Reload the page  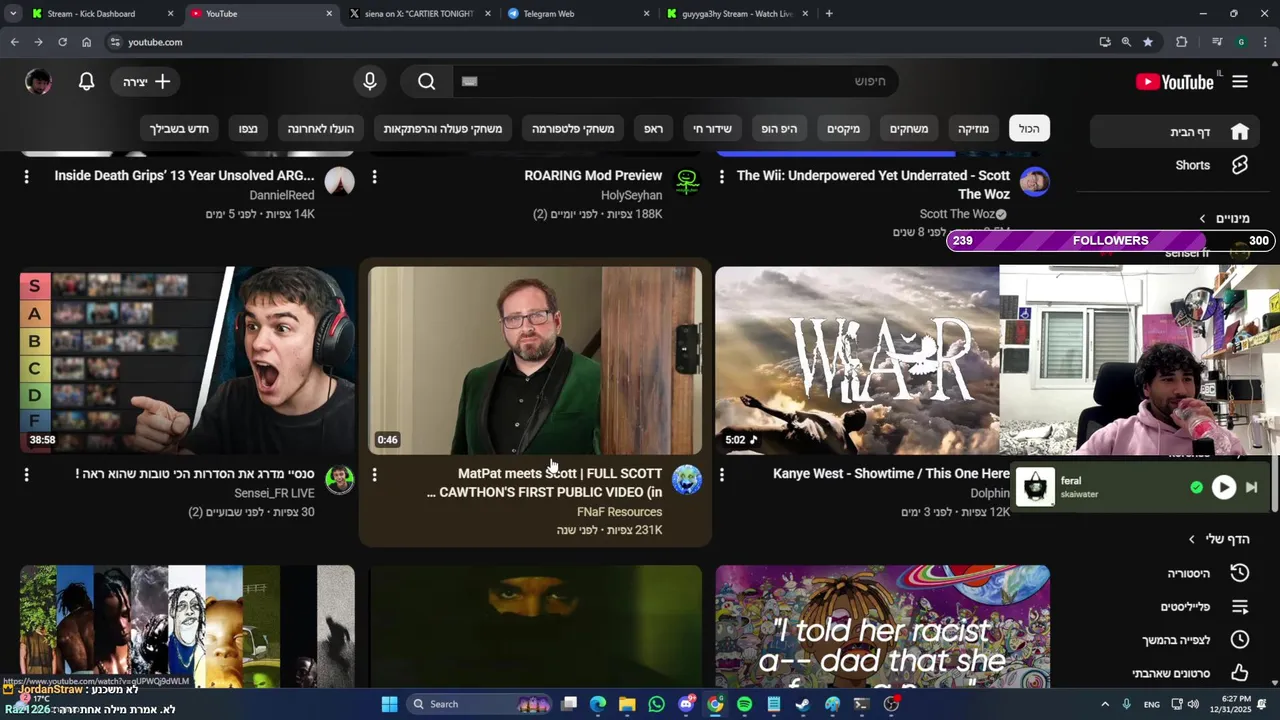[x=62, y=42]
